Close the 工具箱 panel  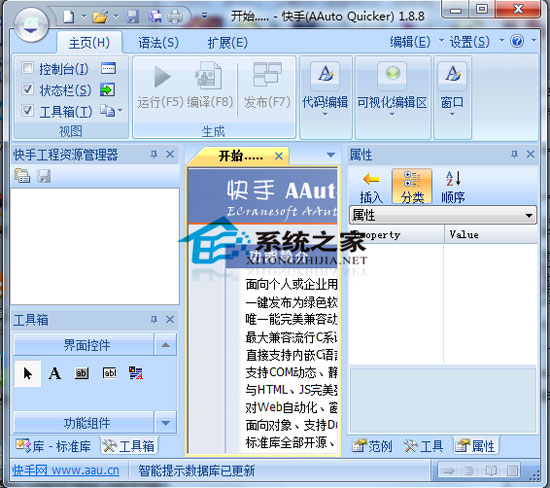pyautogui.click(x=170, y=320)
